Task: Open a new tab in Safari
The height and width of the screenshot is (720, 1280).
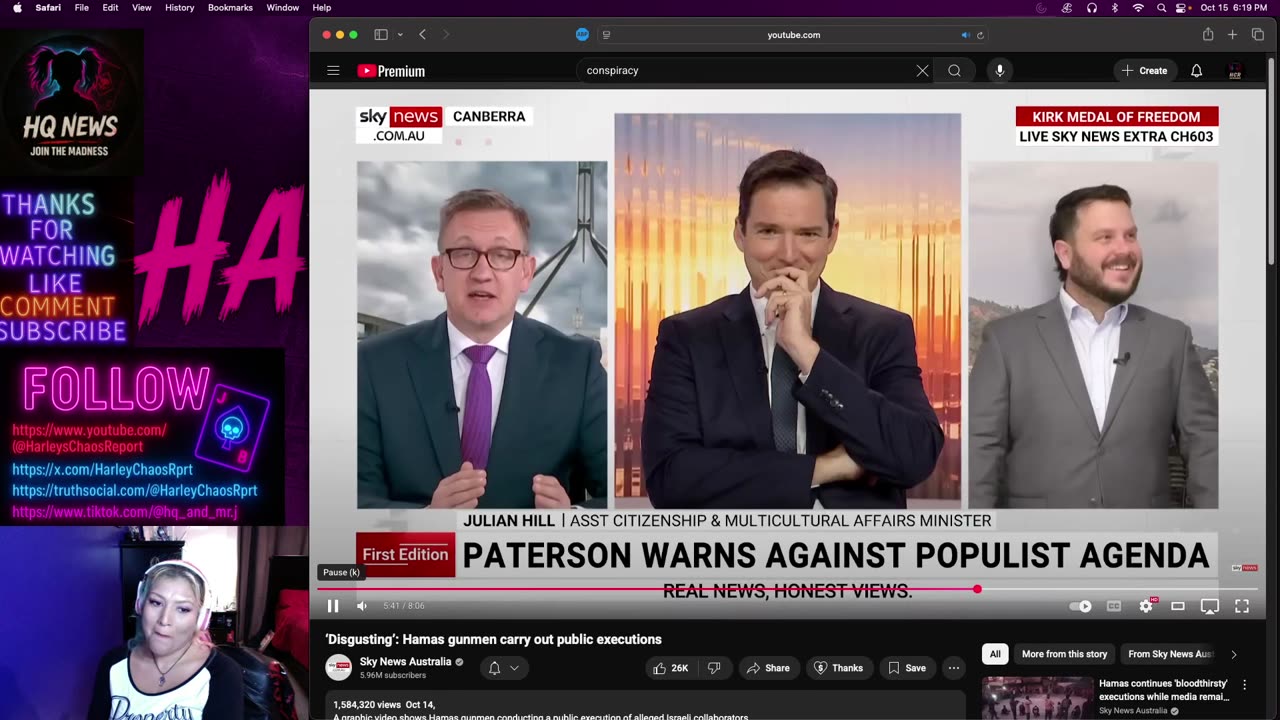Action: tap(1232, 35)
